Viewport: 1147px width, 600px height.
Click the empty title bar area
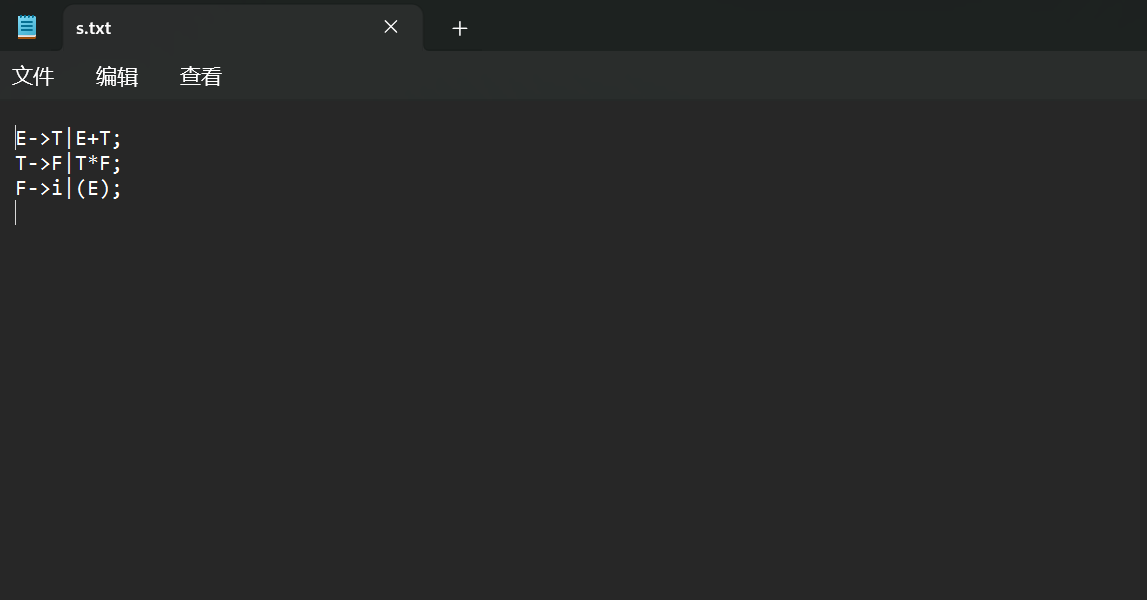tap(805, 26)
